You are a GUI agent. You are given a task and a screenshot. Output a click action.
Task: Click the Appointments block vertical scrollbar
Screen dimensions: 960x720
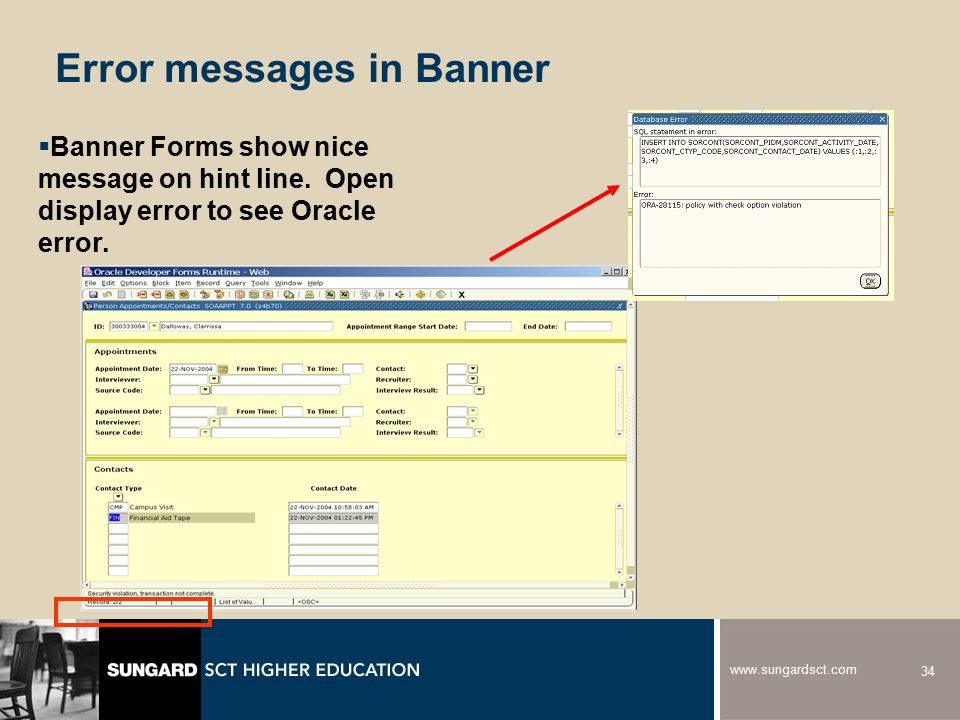(x=619, y=401)
